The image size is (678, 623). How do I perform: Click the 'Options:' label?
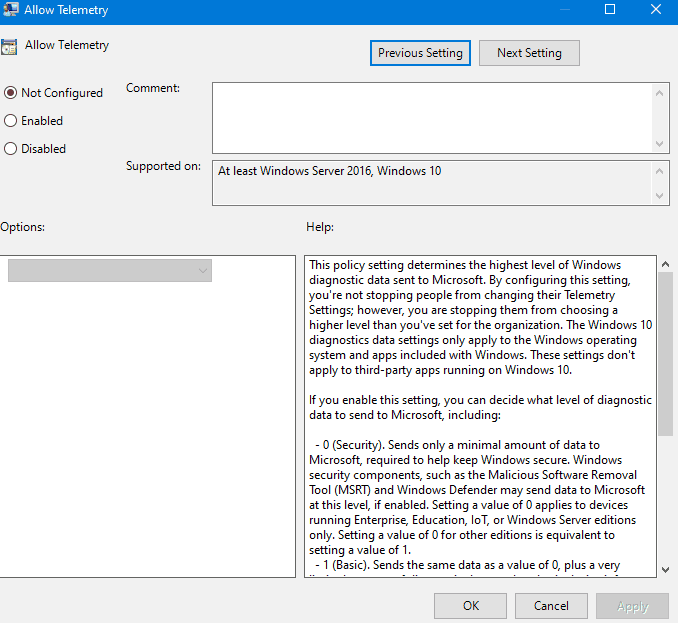pyautogui.click(x=22, y=227)
